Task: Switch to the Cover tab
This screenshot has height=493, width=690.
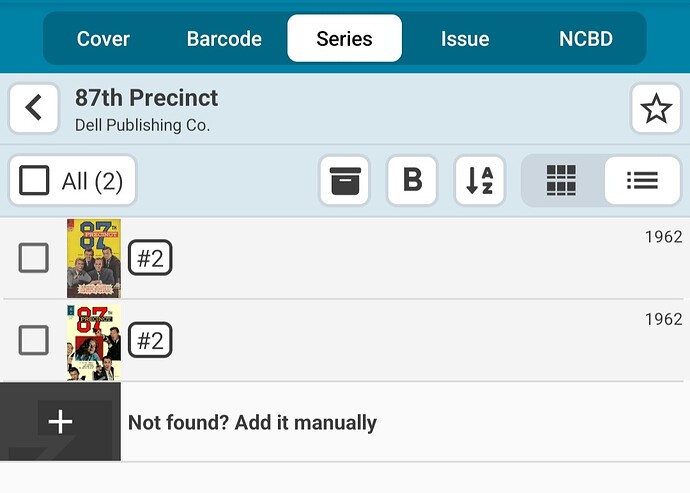Action: (x=103, y=39)
